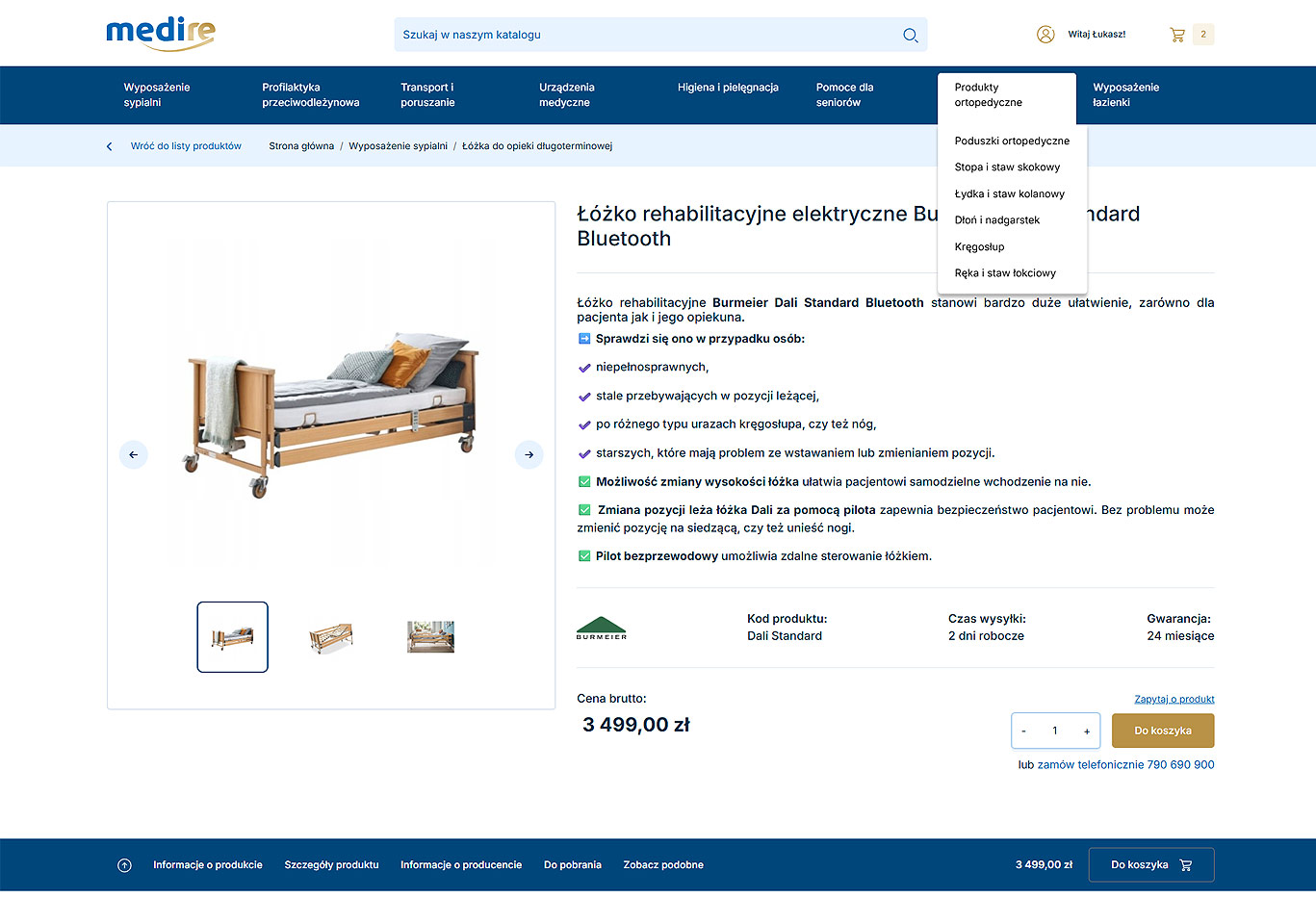Viewport: 1316px width, 898px height.
Task: Click the Burmeier manufacturer logo
Action: (x=602, y=628)
